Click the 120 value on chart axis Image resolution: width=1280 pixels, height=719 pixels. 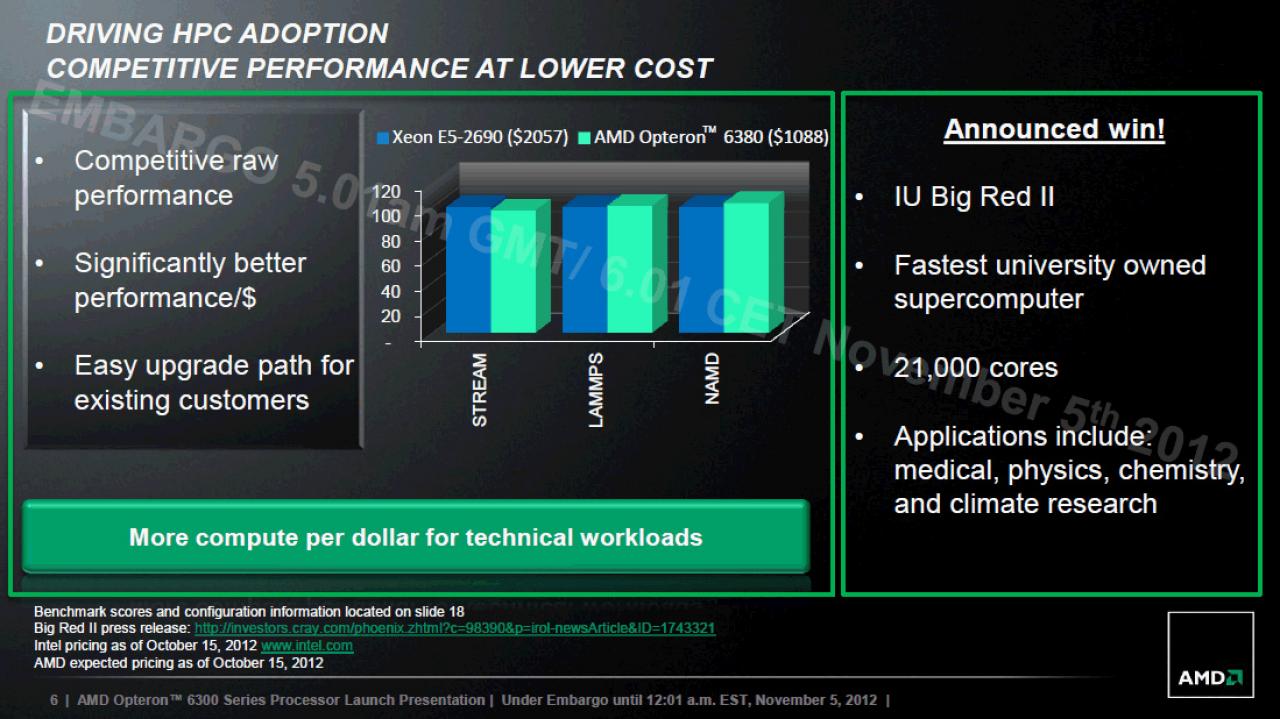(x=386, y=192)
